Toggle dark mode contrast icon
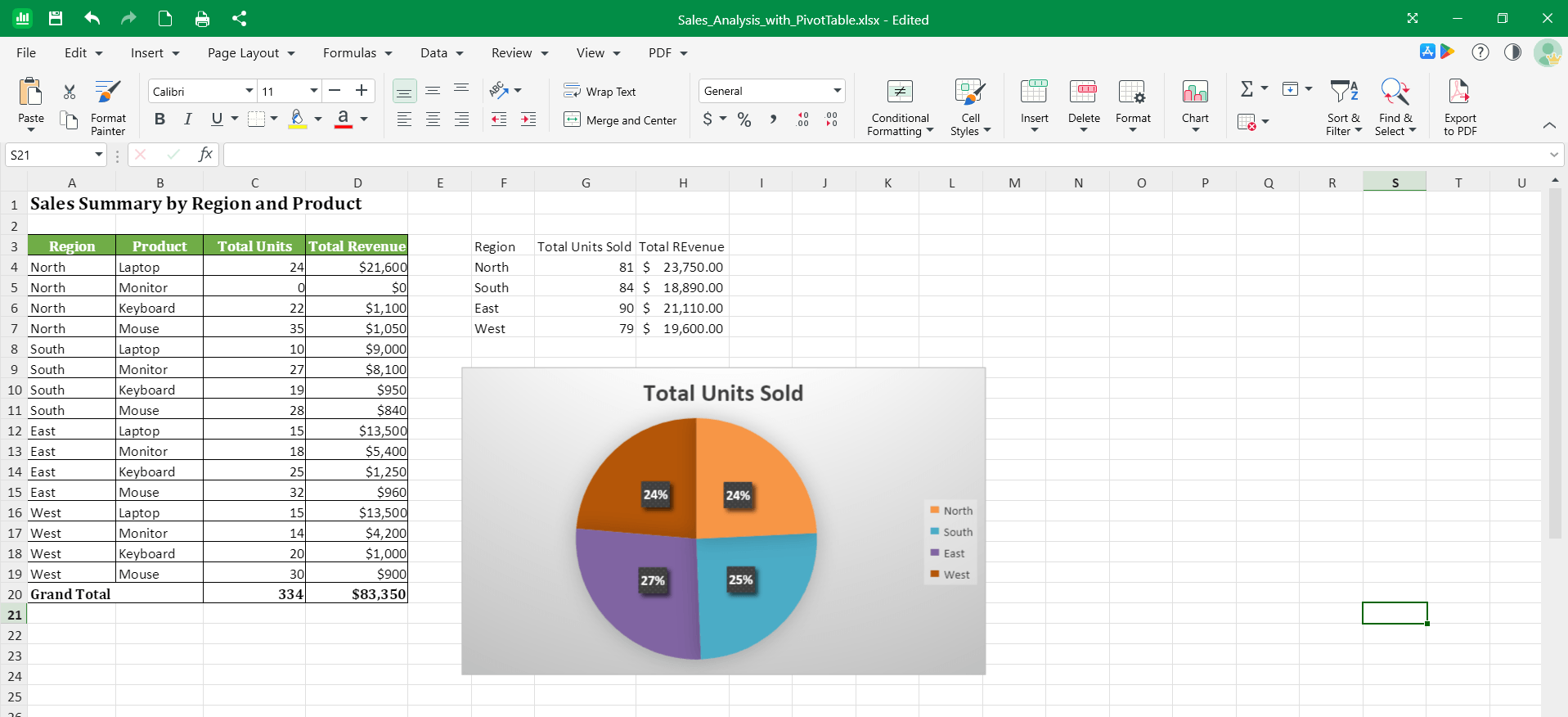Image resolution: width=1568 pixels, height=717 pixels. tap(1512, 52)
